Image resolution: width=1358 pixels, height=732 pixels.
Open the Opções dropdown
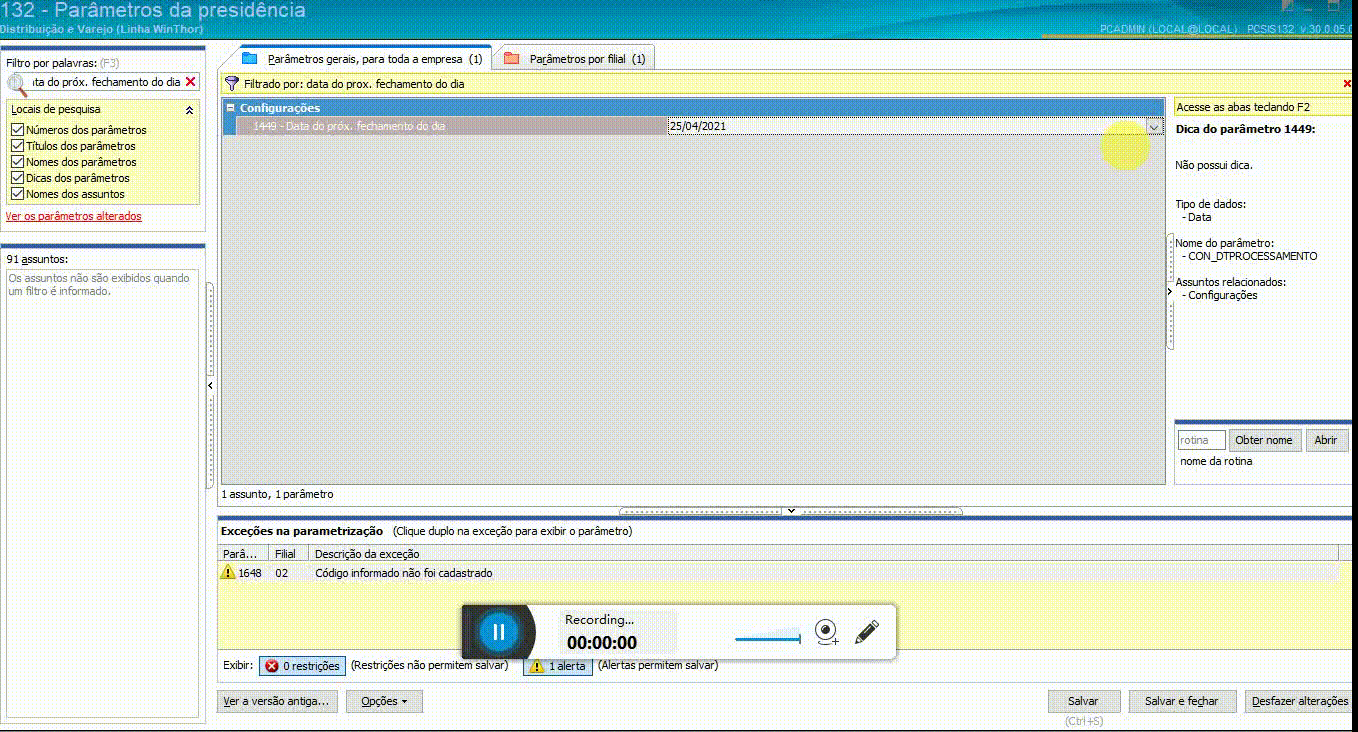point(384,701)
